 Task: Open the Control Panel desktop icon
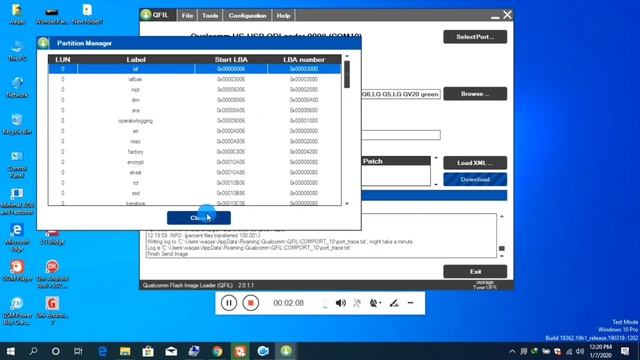tap(17, 164)
